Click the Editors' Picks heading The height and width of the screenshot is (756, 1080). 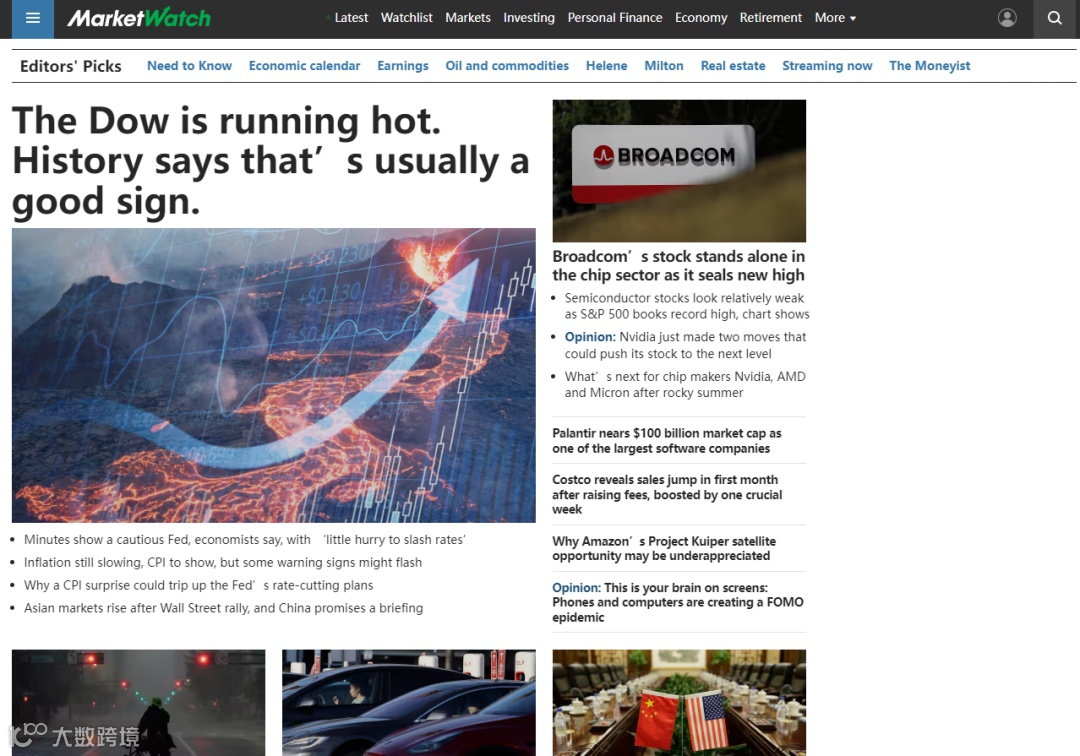pyautogui.click(x=71, y=66)
